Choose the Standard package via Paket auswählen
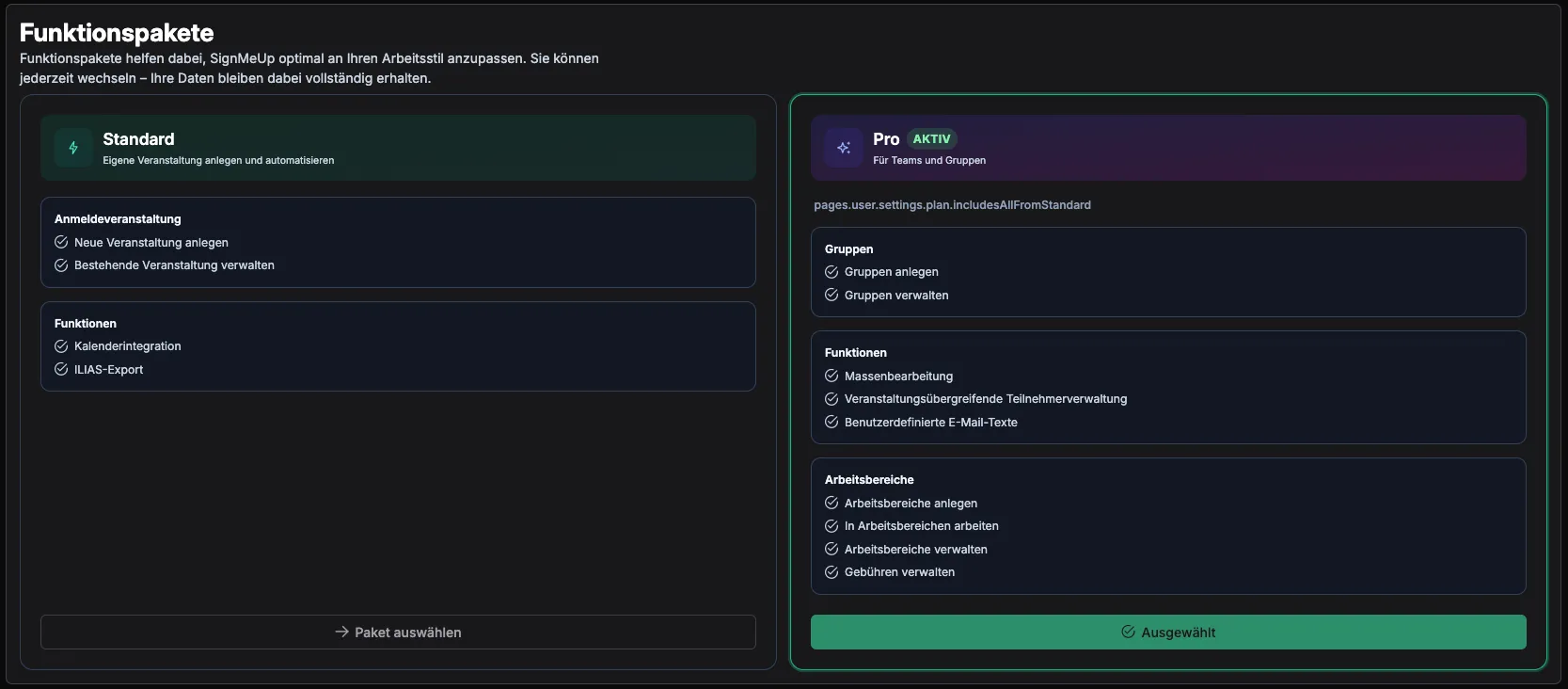1568x689 pixels. click(398, 632)
